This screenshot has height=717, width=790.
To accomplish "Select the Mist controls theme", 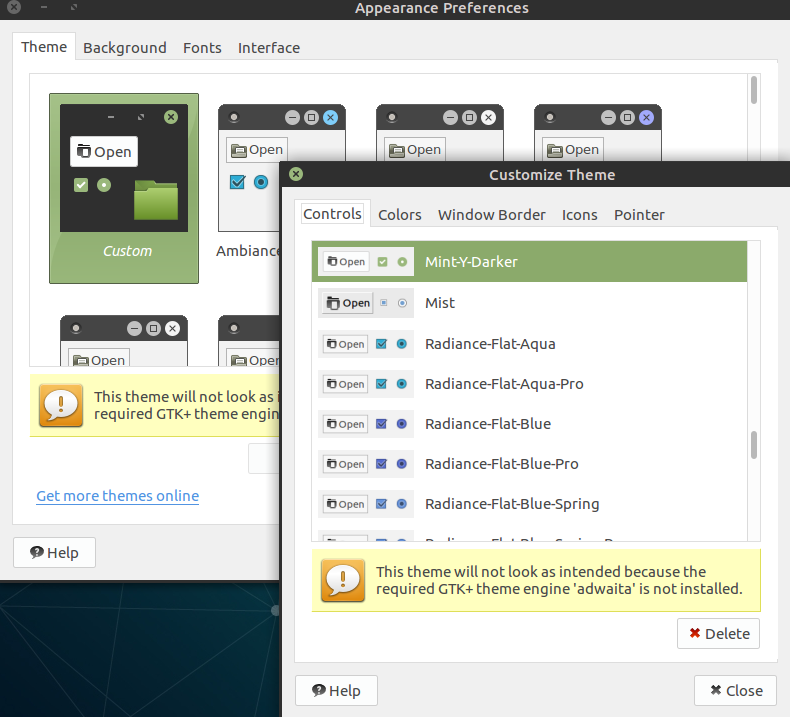I will [529, 303].
